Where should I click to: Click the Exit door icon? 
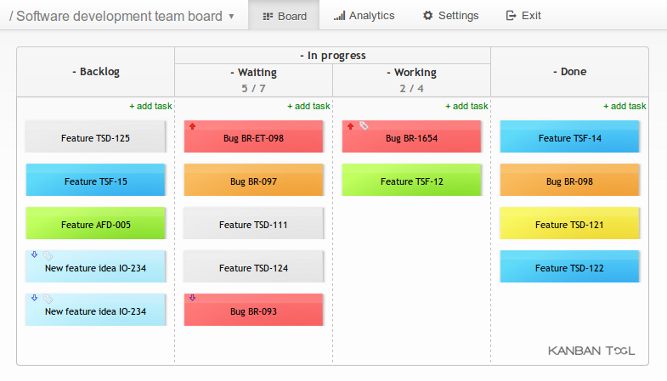tap(510, 16)
